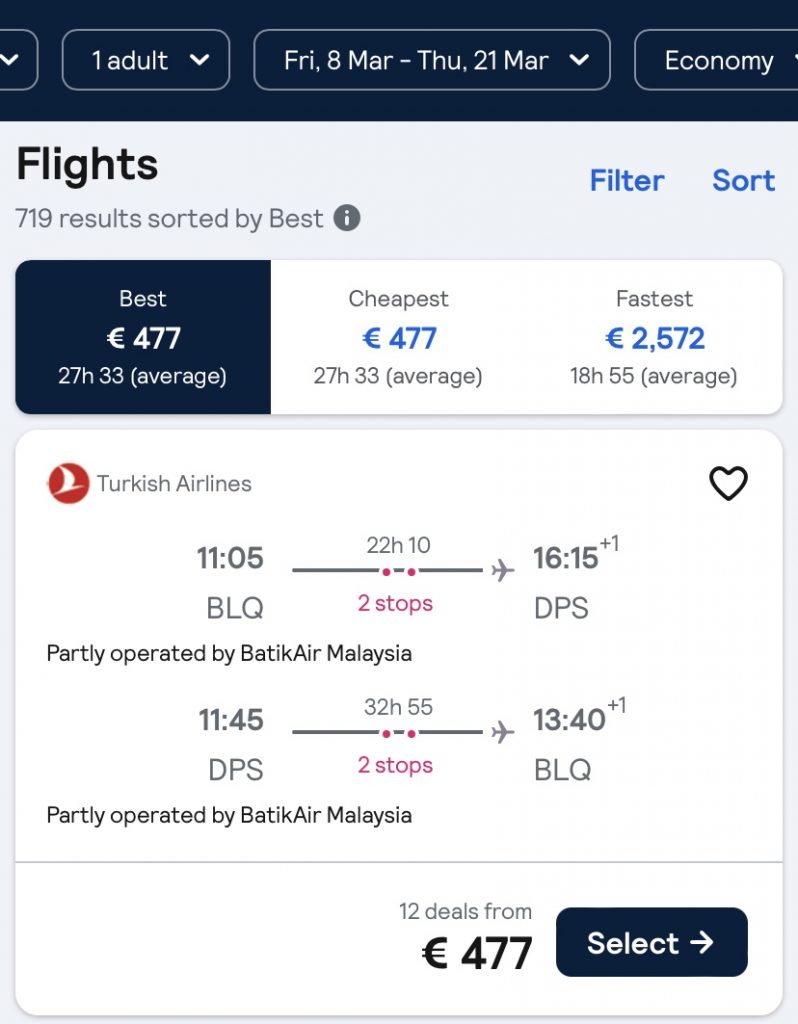
Task: Open the Fri, 8 Mar – Thu, 21 Mar date picker
Action: click(432, 61)
